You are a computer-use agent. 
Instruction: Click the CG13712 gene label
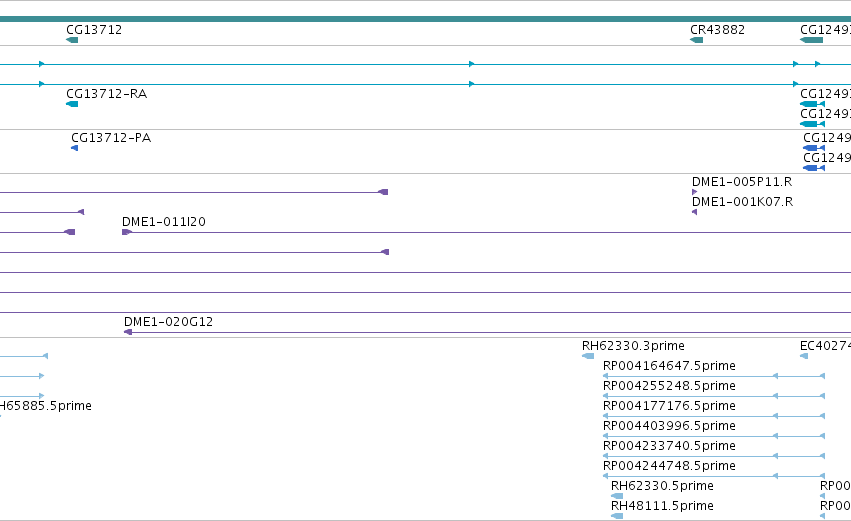(94, 30)
